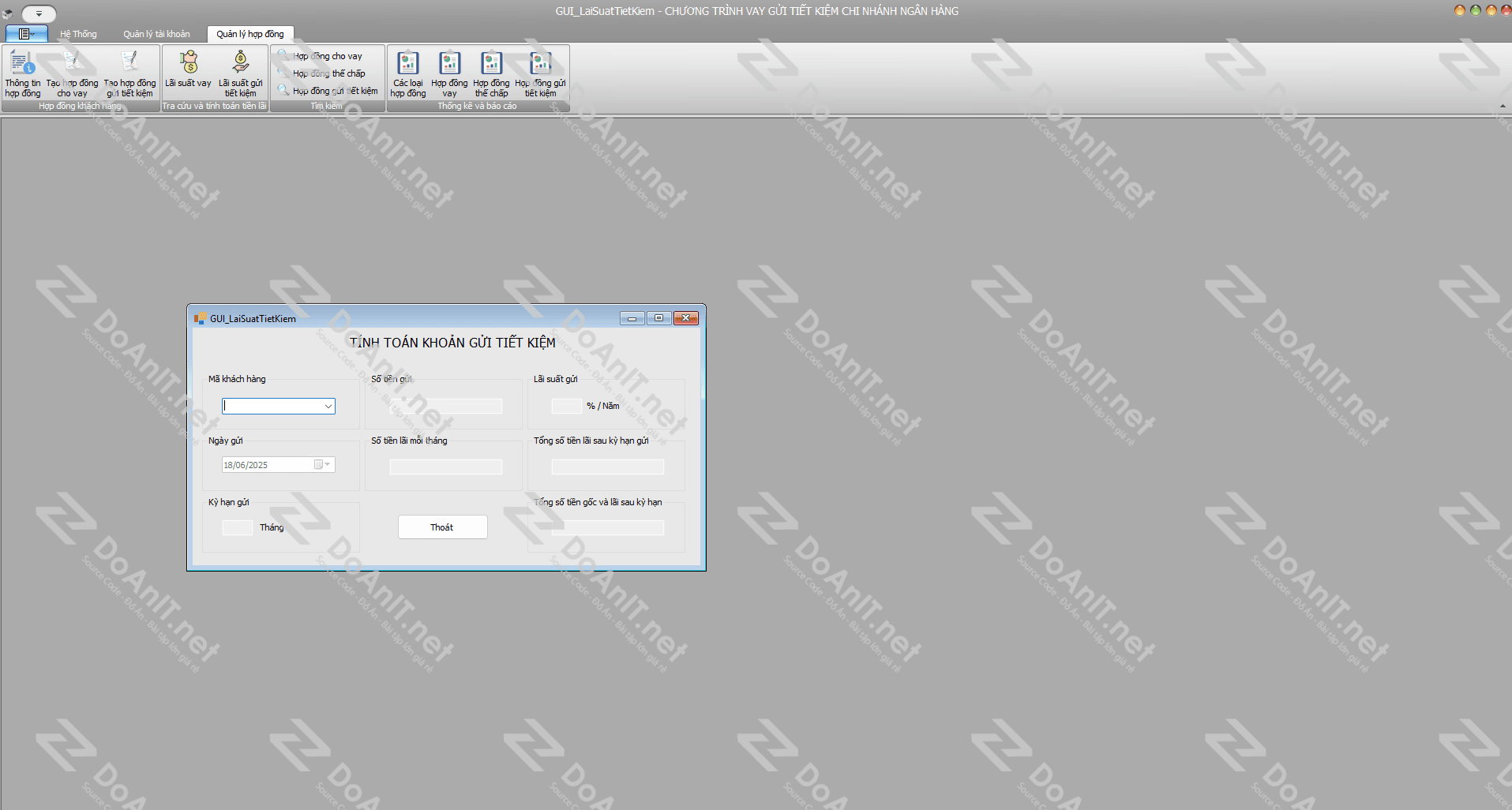Screen dimensions: 1512x810
Task: Click Tổng số tiền lãi sau kỳ hạn field
Action: click(608, 467)
